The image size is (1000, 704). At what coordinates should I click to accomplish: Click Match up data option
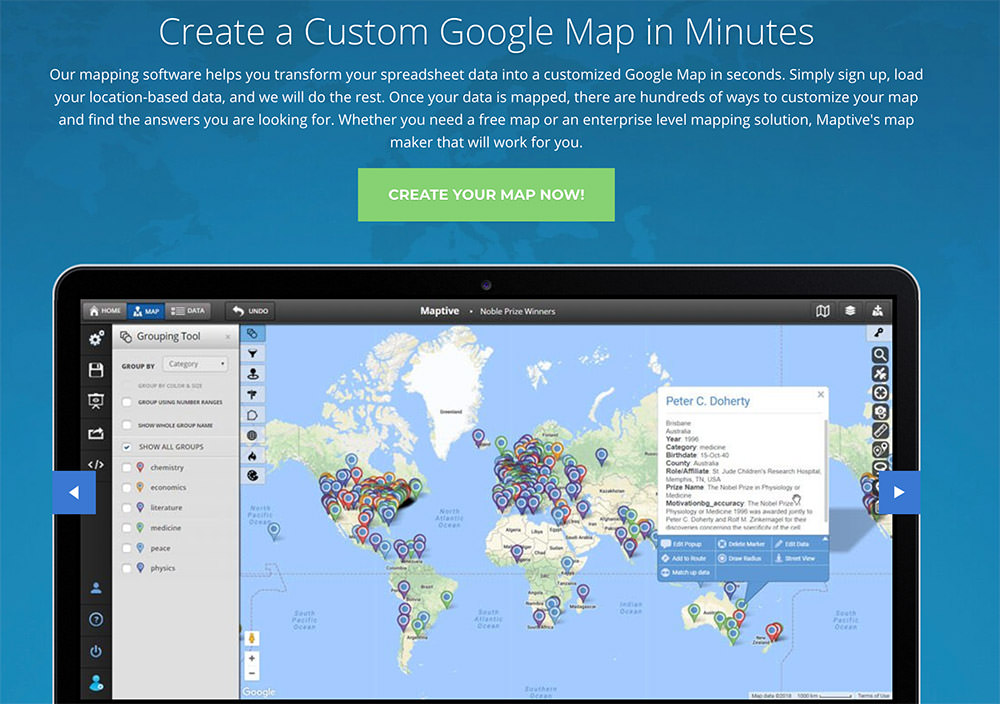point(686,572)
